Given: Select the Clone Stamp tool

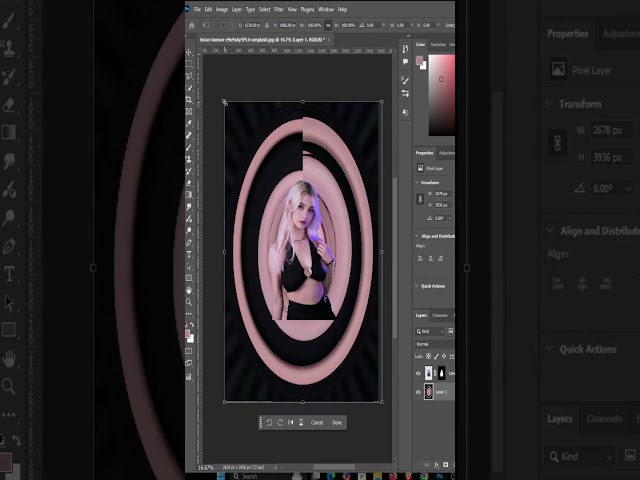Looking at the screenshot, I should 189,159.
